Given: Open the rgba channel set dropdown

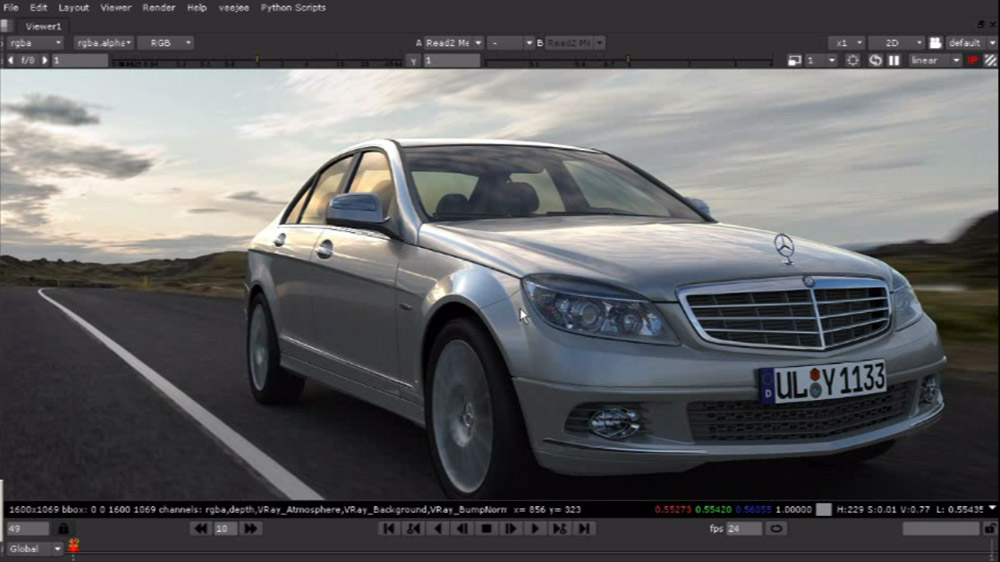Looking at the screenshot, I should tap(35, 43).
